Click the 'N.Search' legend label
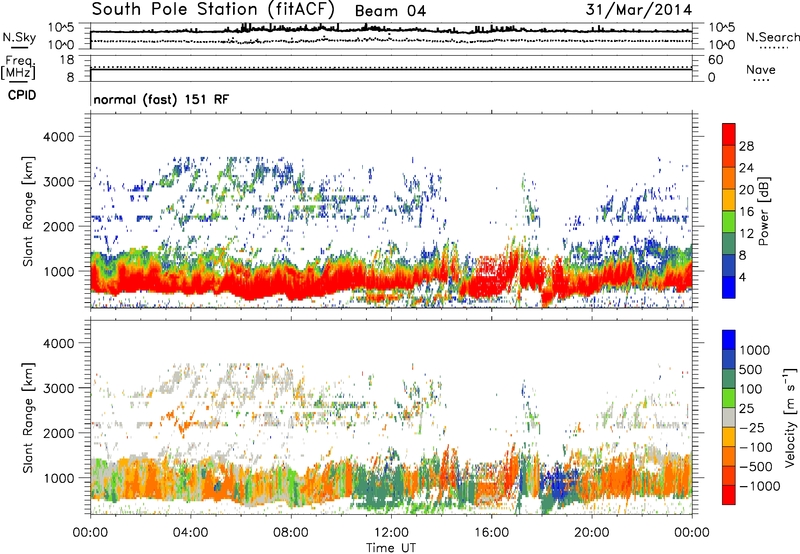 pos(772,37)
